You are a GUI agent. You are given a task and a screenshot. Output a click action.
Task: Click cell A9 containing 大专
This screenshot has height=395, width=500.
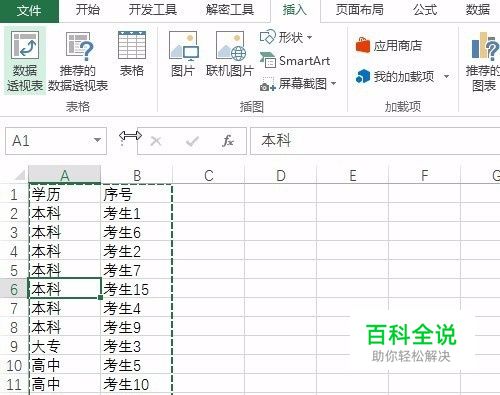(x=65, y=346)
